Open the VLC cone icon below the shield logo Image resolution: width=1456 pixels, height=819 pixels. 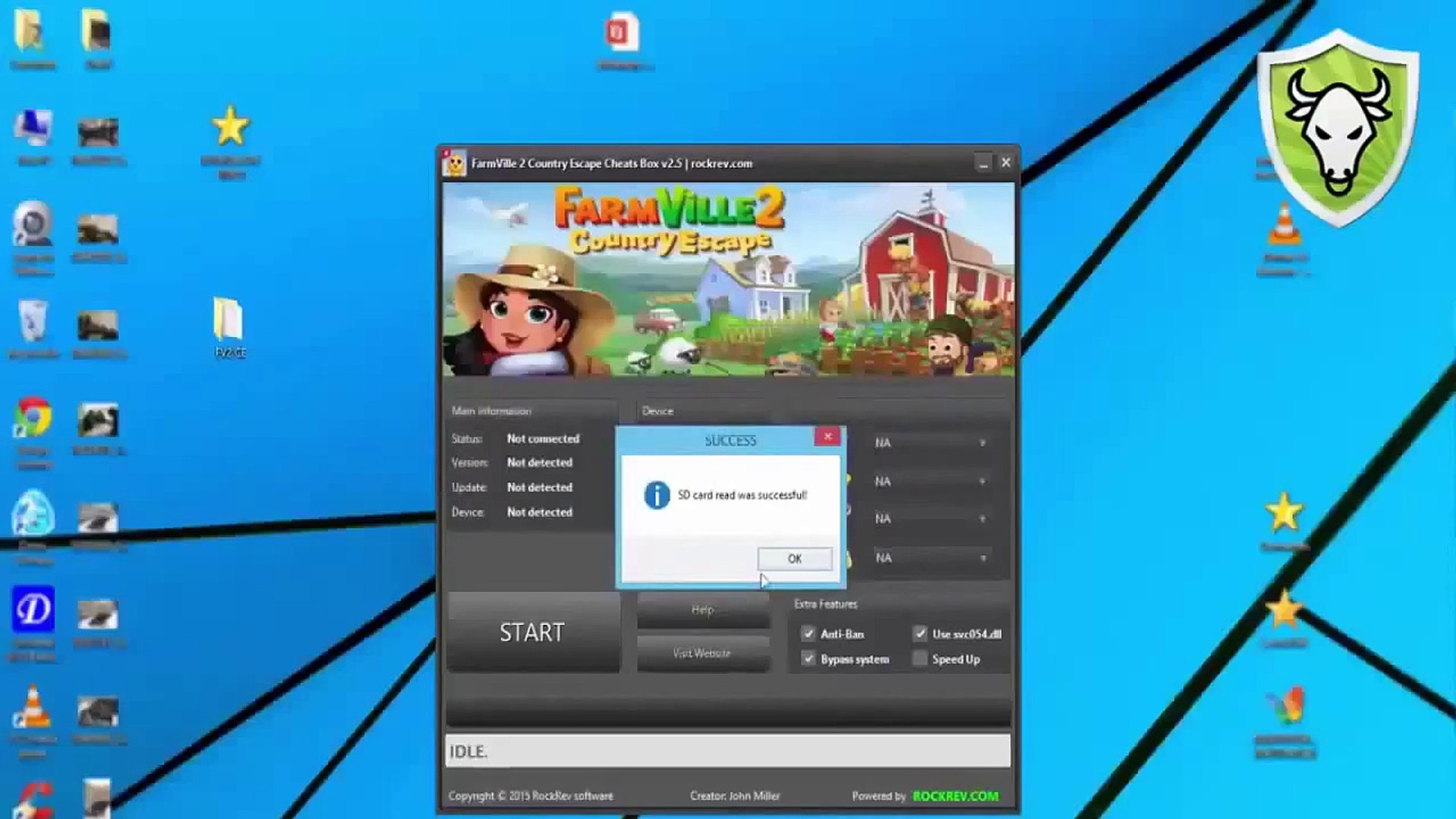(x=1285, y=224)
